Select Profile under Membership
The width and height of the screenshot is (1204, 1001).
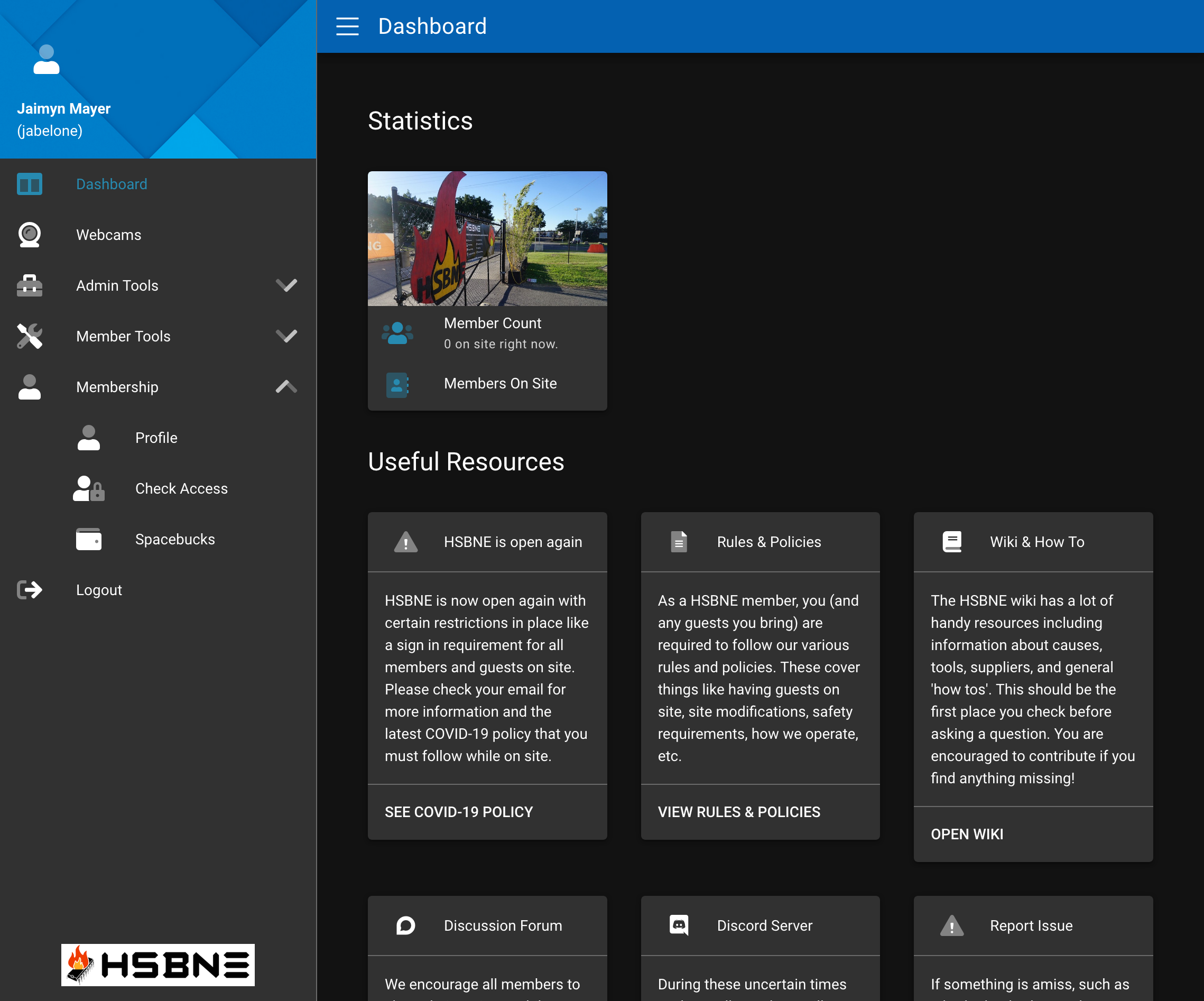156,438
